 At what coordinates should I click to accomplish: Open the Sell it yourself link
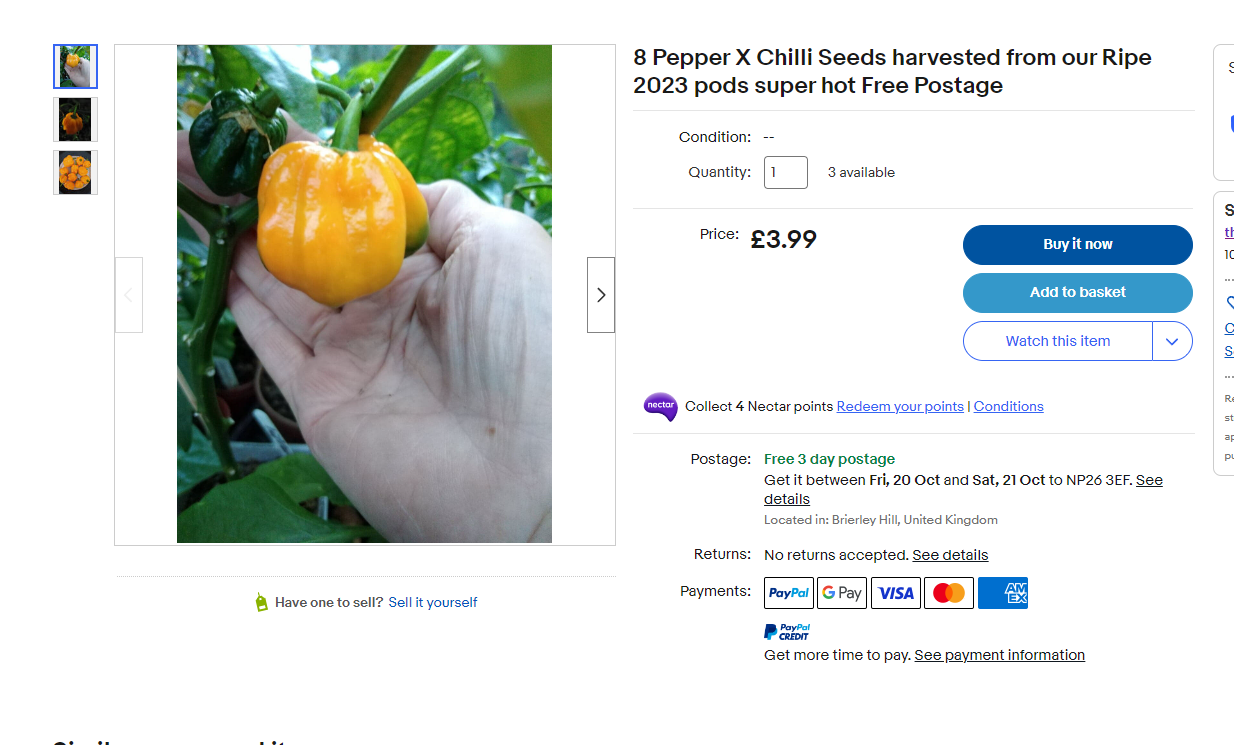(432, 602)
